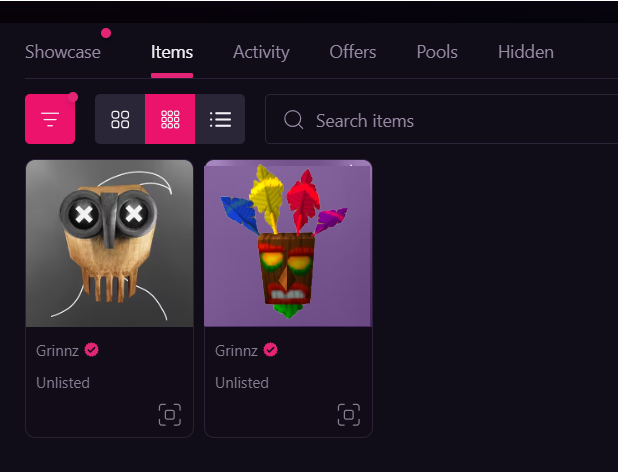Screen dimensions: 619x472
Task: Click the verified badge on owl mask card
Action: click(x=92, y=350)
